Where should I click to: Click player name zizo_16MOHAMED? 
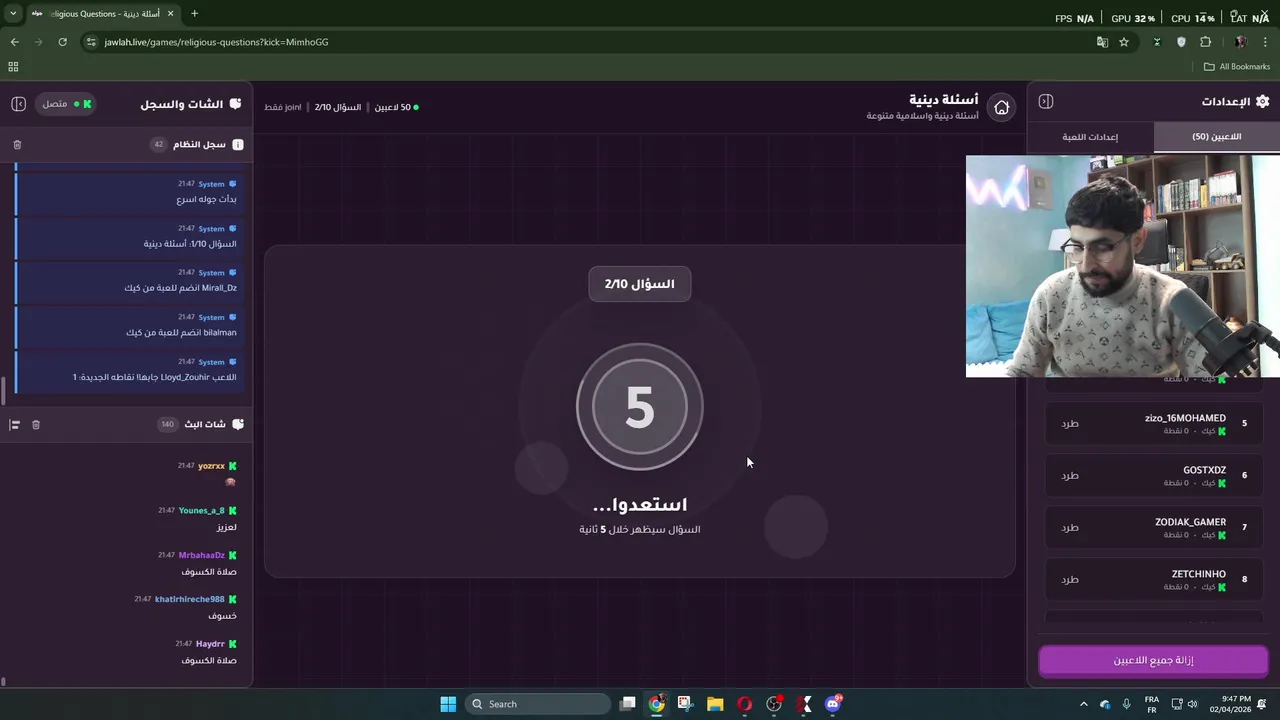coord(1185,418)
